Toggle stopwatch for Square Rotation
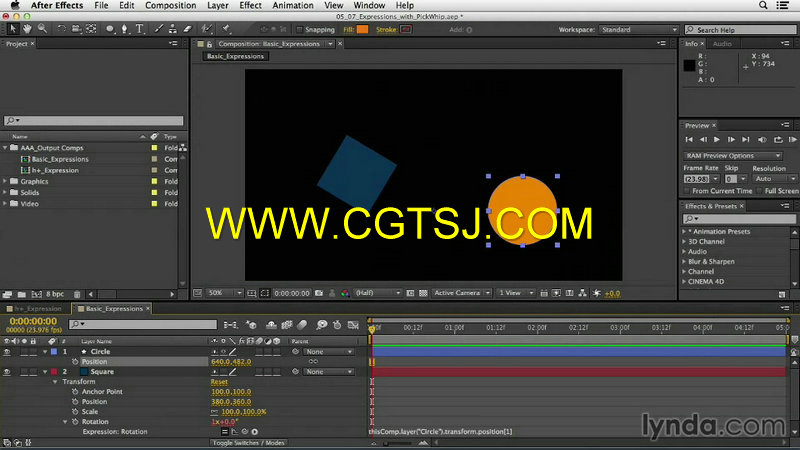The image size is (800, 450). click(75, 422)
